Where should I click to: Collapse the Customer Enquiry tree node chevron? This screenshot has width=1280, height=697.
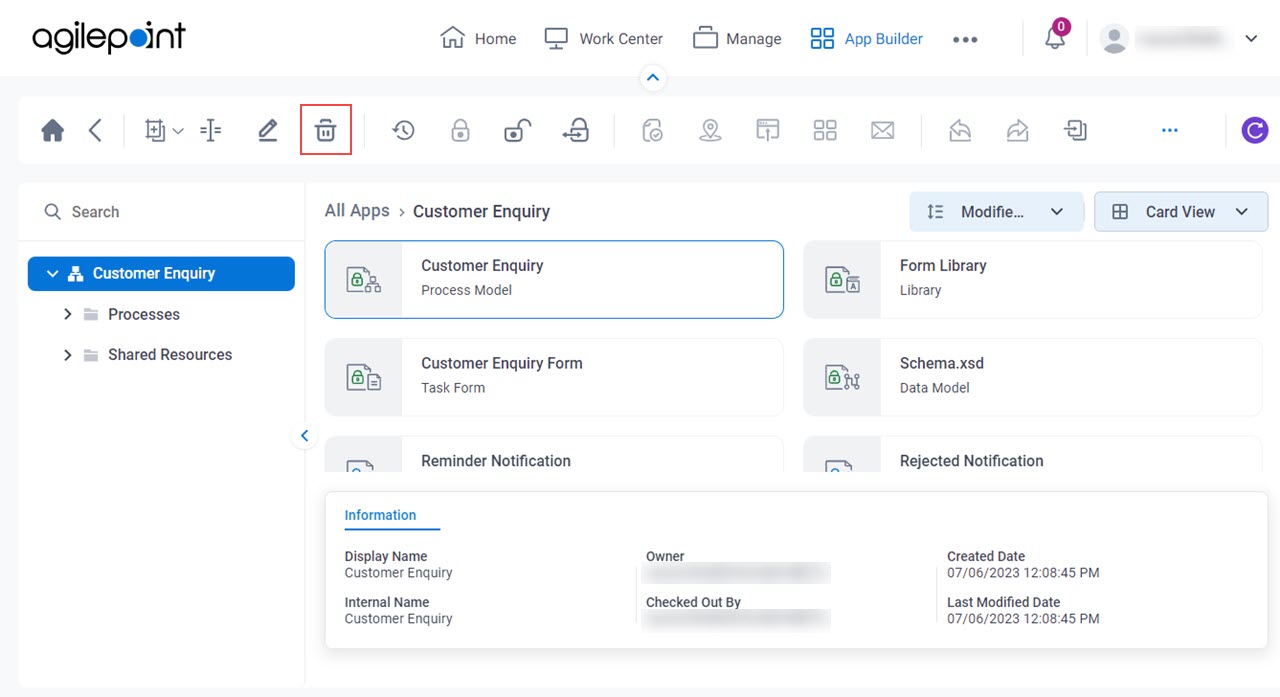(52, 273)
